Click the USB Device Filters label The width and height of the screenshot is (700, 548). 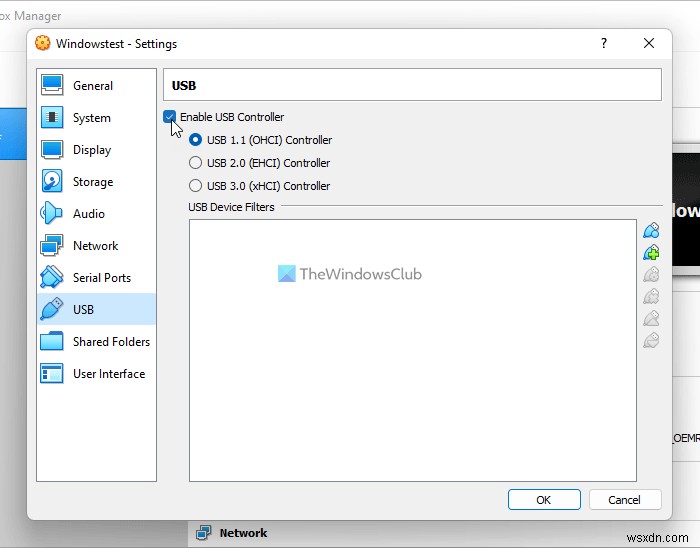pyautogui.click(x=231, y=207)
